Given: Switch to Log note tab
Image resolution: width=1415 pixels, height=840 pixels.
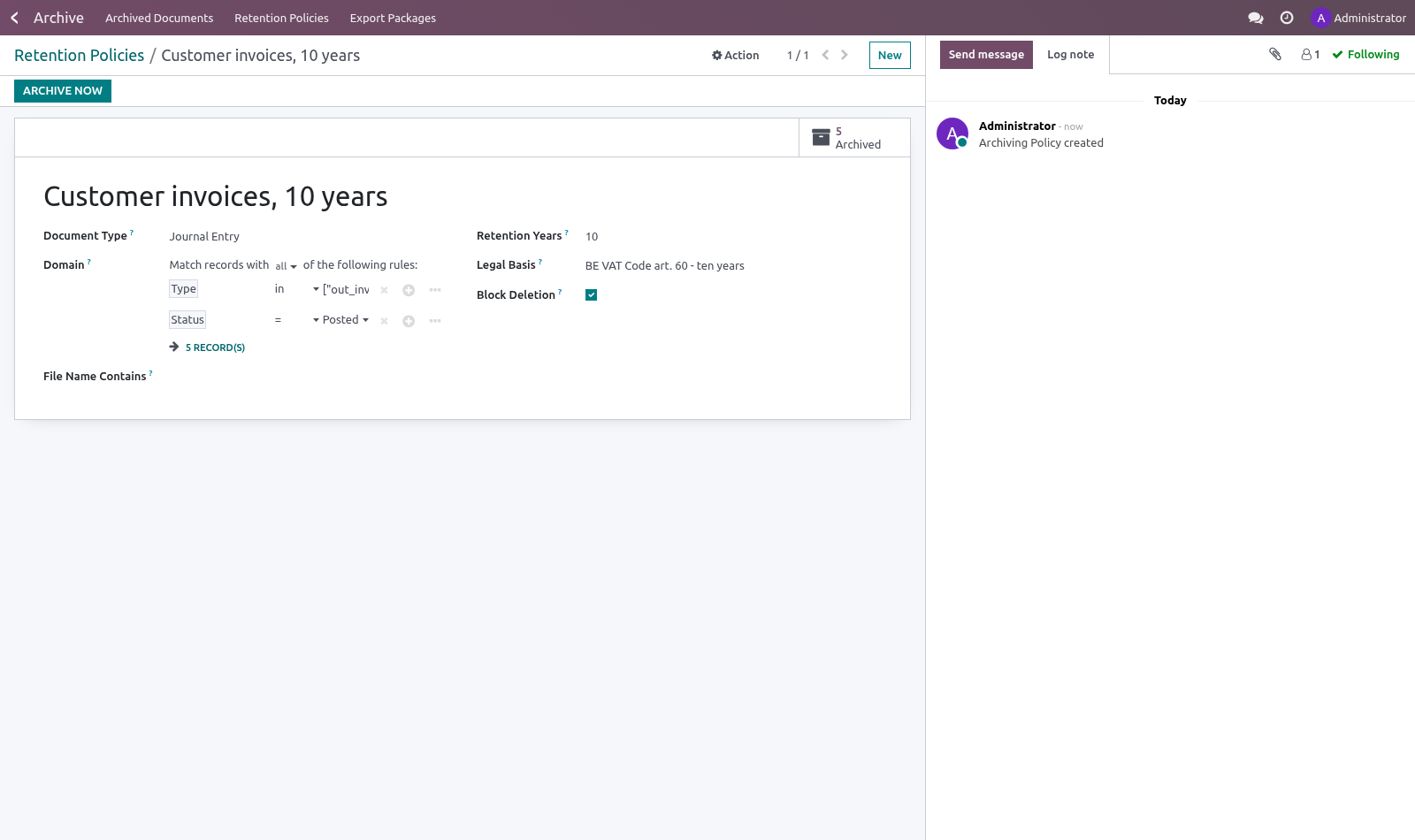Looking at the screenshot, I should coord(1070,55).
